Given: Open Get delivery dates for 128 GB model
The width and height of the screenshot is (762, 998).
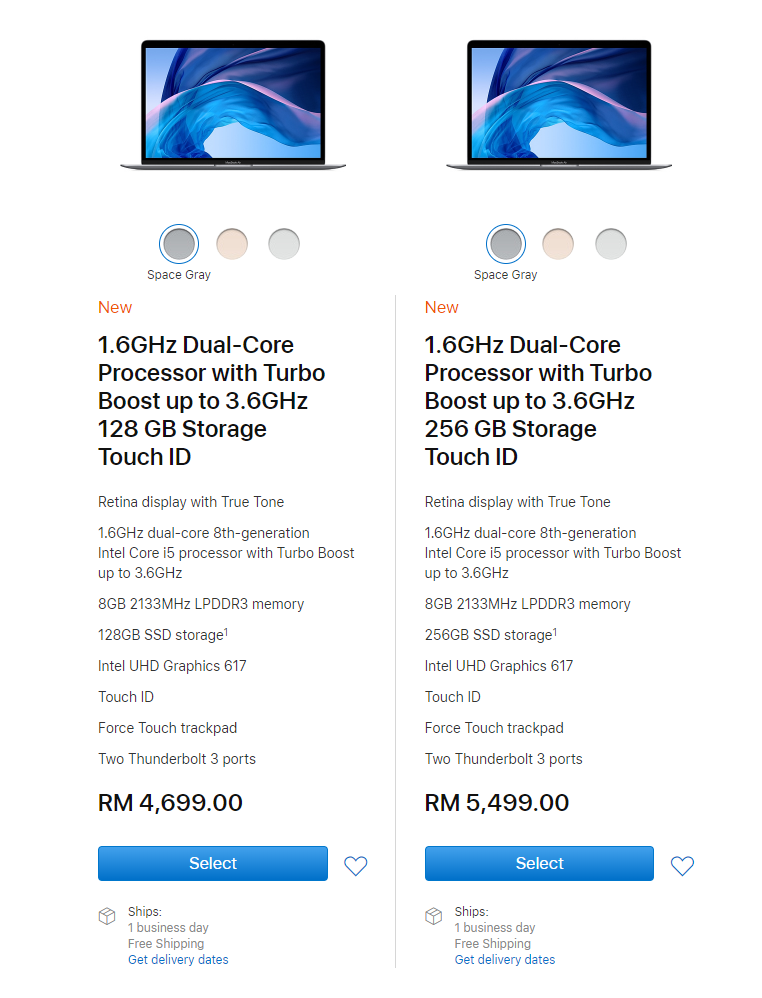Looking at the screenshot, I should (x=178, y=960).
